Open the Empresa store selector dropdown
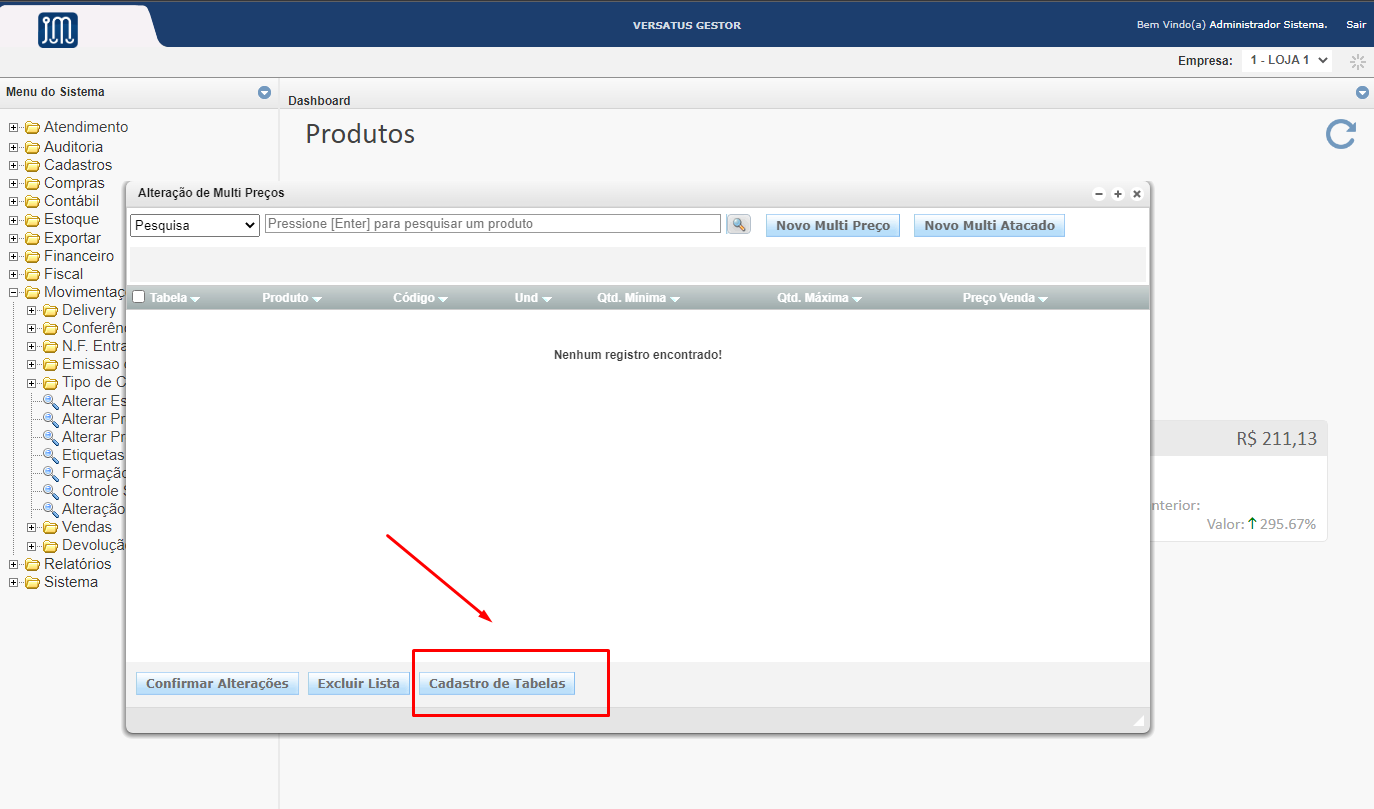The width and height of the screenshot is (1374, 809). (1287, 61)
